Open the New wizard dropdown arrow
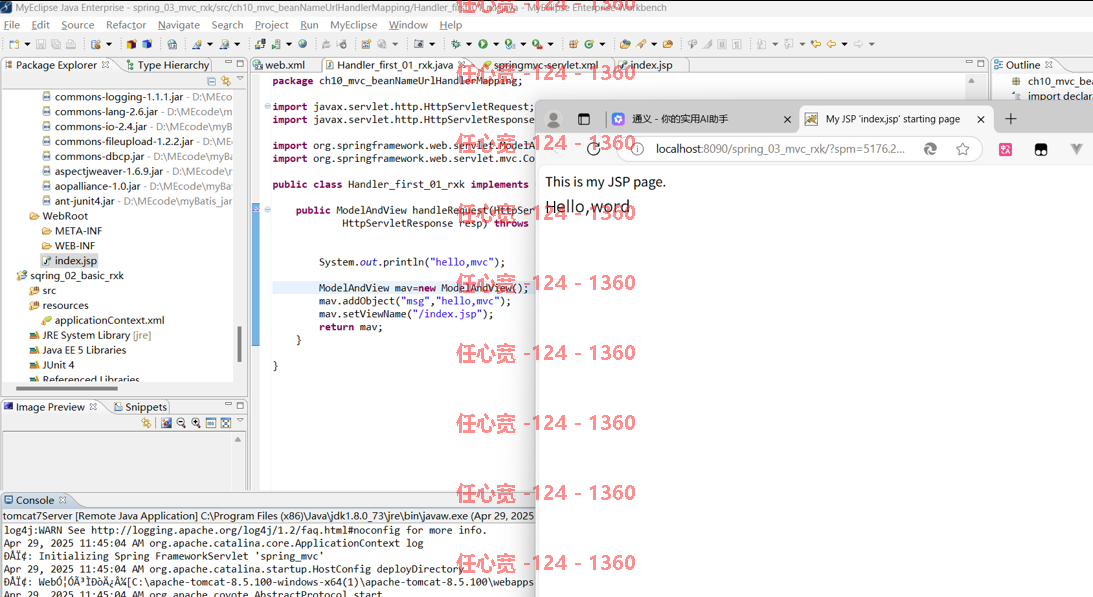 coord(27,44)
